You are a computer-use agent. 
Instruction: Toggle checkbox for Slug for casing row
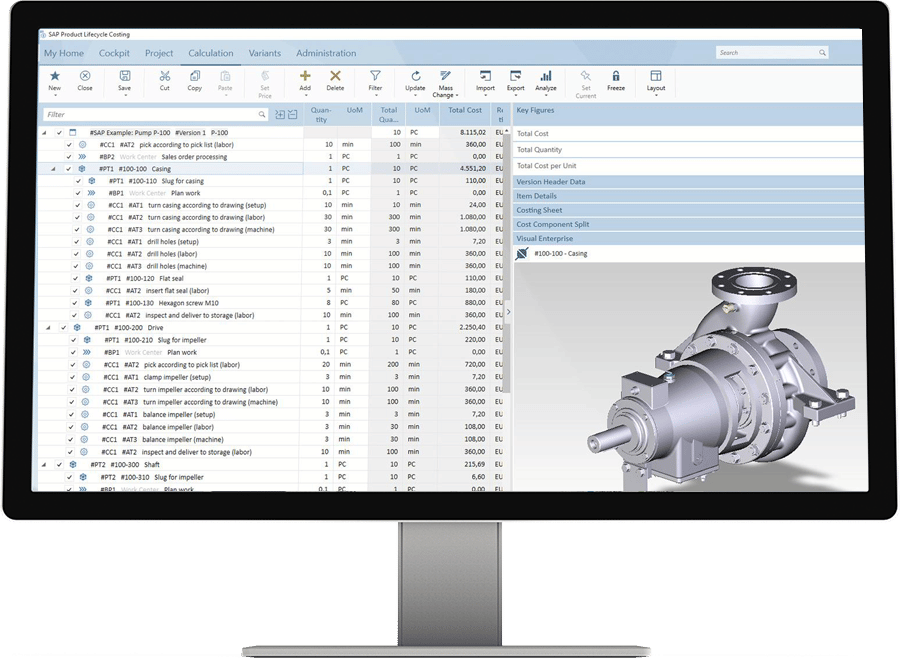tap(78, 181)
